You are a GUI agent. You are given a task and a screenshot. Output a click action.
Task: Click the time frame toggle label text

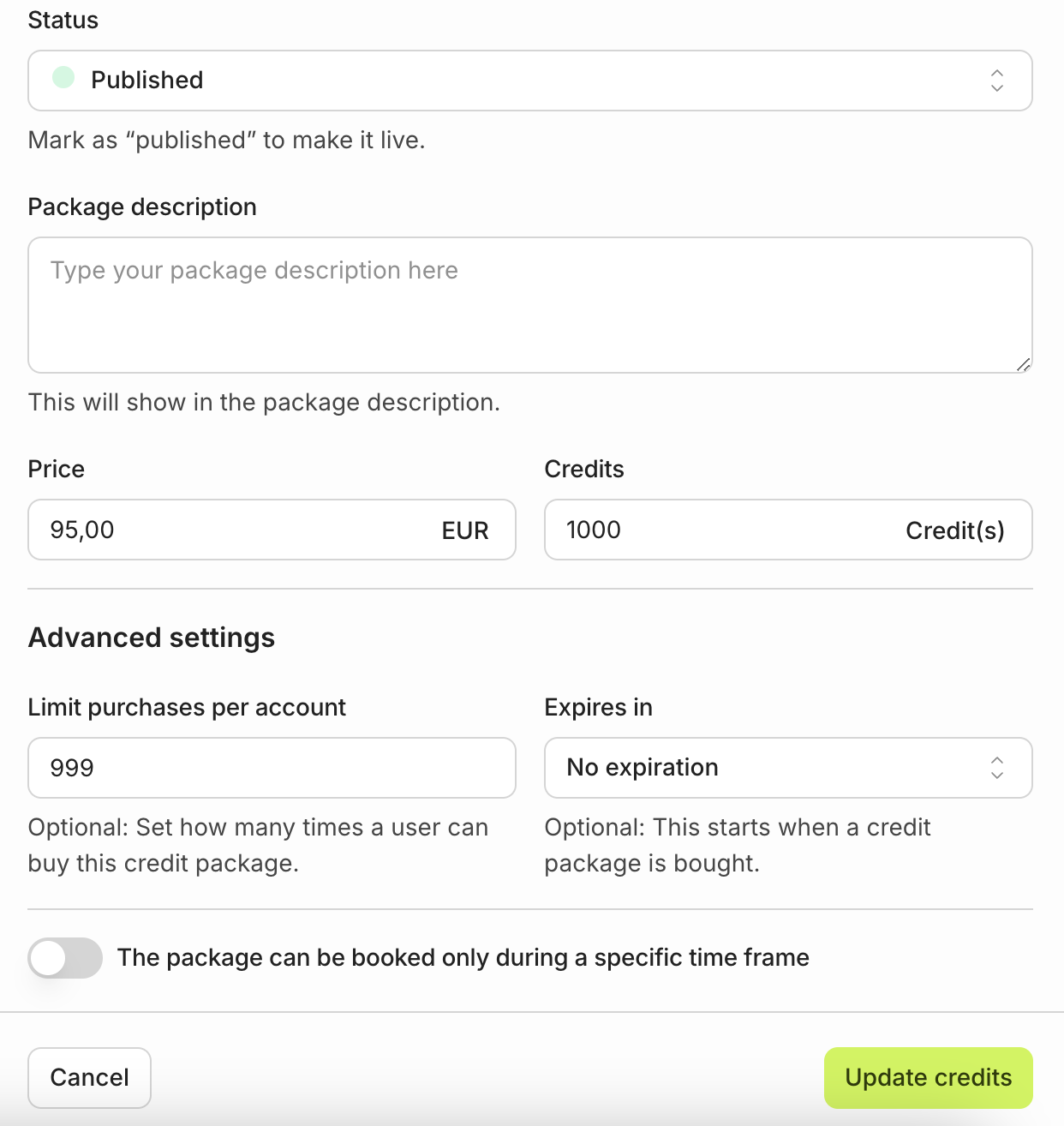click(463, 957)
